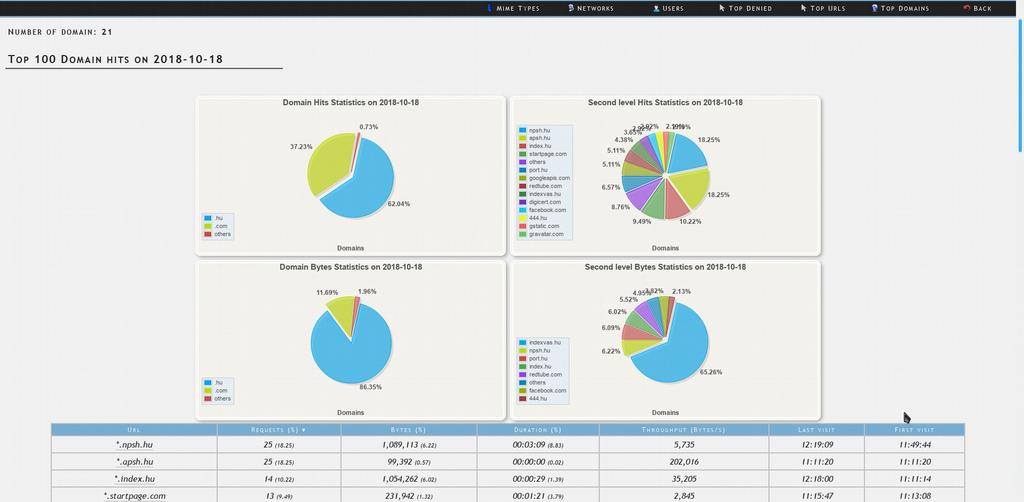Click the npsh.hu legend swatch in Second level Hits
The image size is (1024, 502).
point(522,131)
